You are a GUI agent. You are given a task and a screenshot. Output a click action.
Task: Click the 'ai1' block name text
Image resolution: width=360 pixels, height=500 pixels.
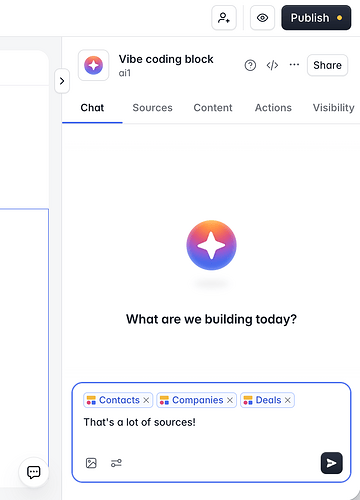[x=125, y=73]
